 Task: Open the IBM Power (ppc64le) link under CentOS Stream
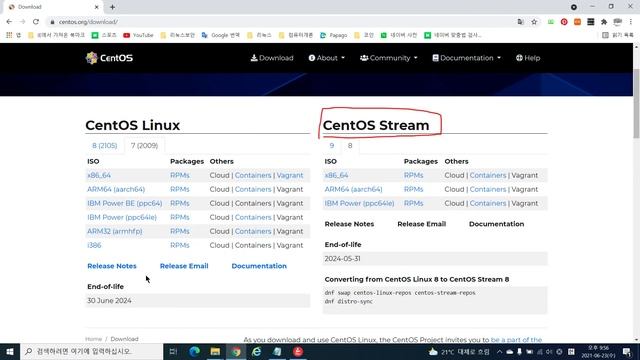pos(359,203)
